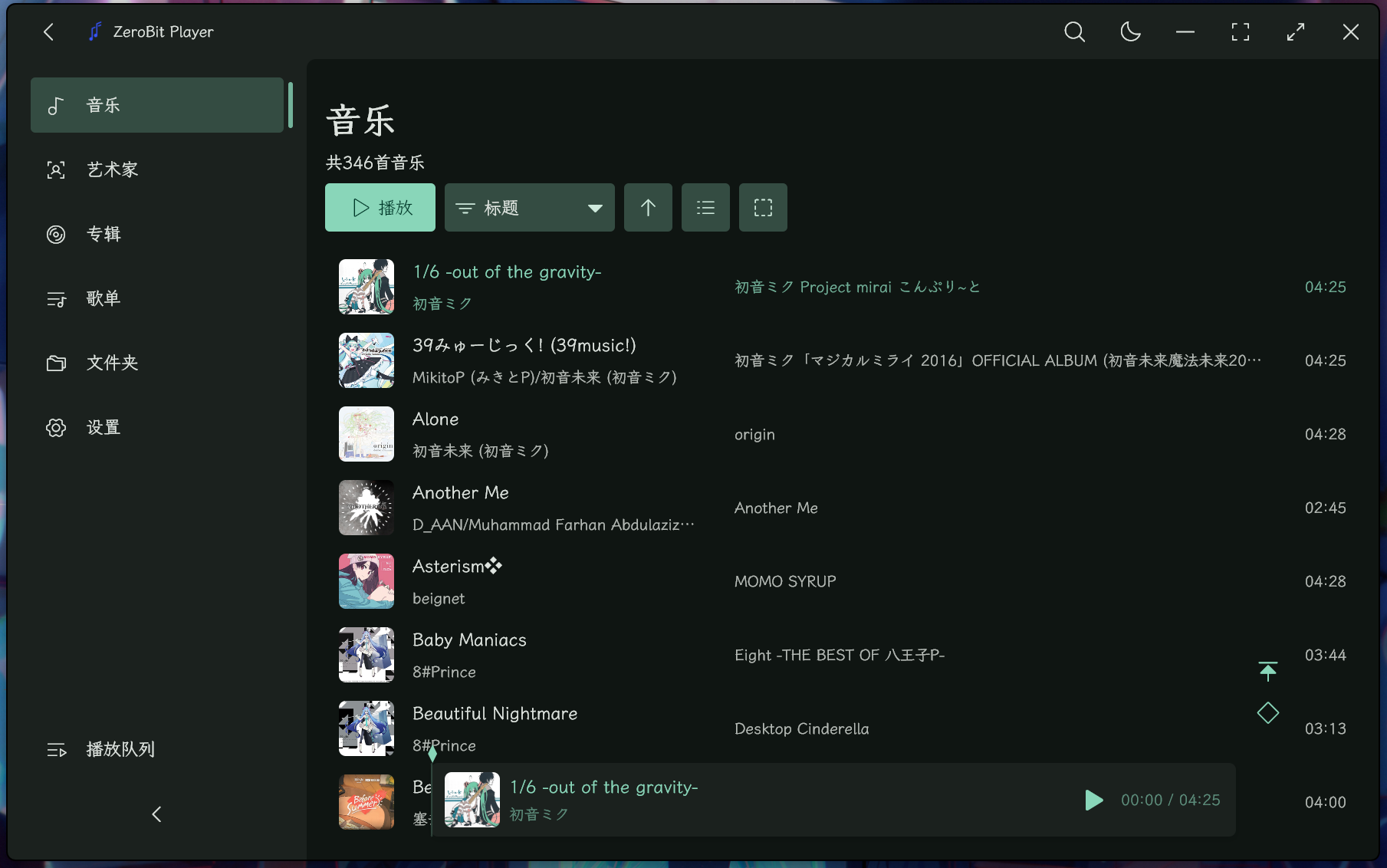
Task: Click the 播放 play all button
Action: point(380,207)
